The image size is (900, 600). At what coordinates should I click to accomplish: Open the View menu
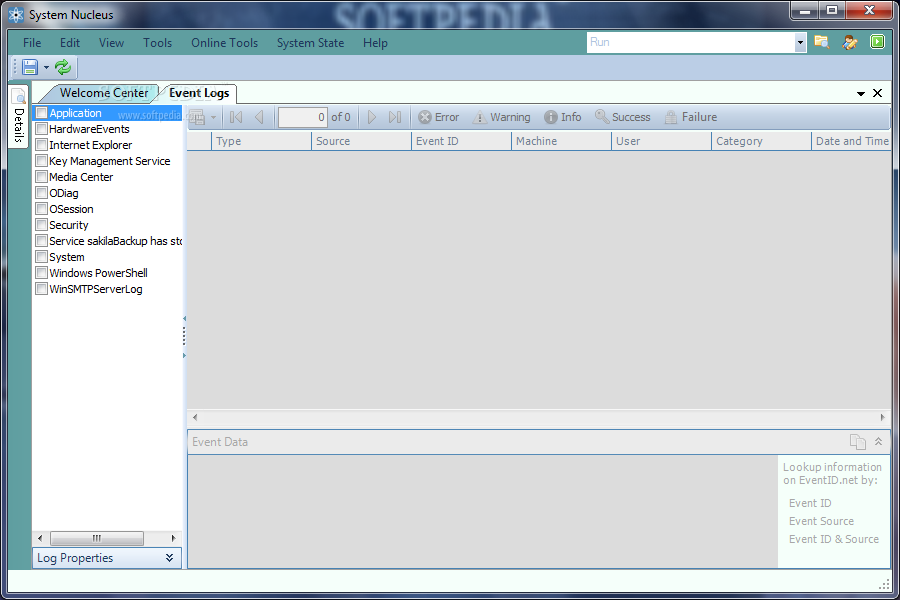click(111, 43)
